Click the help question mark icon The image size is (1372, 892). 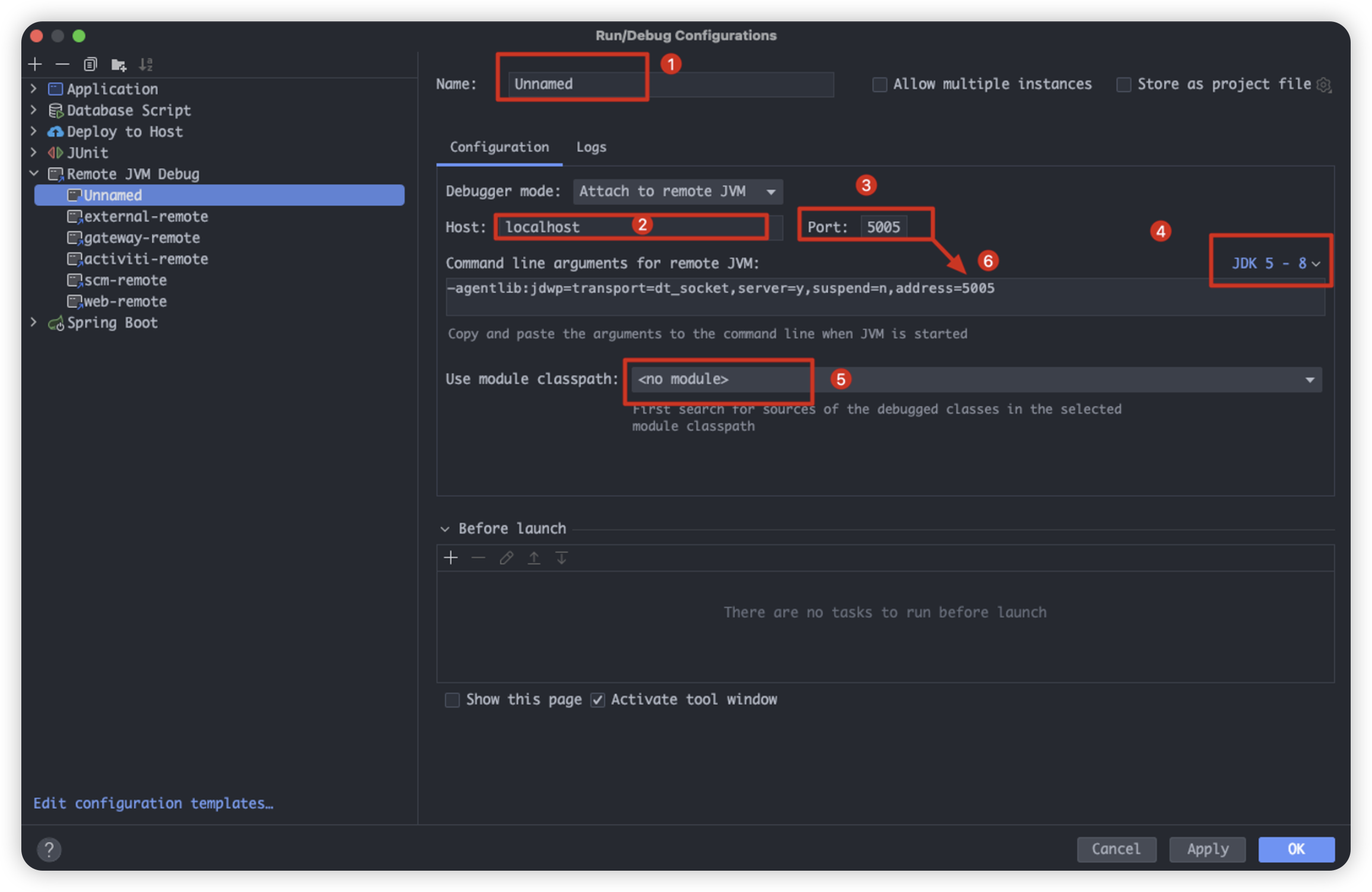(49, 849)
